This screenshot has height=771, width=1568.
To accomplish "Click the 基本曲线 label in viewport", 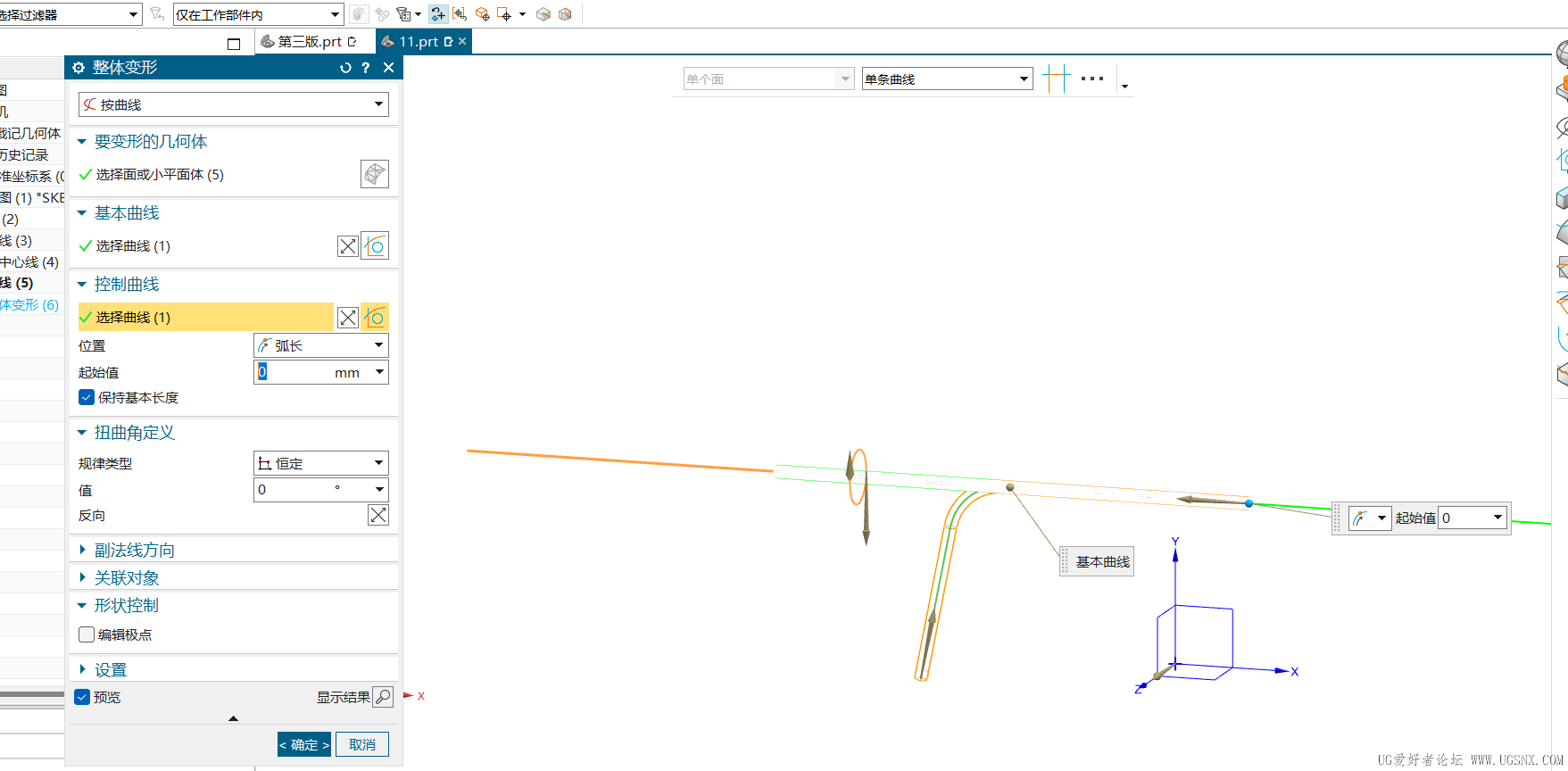I will pos(1103,562).
